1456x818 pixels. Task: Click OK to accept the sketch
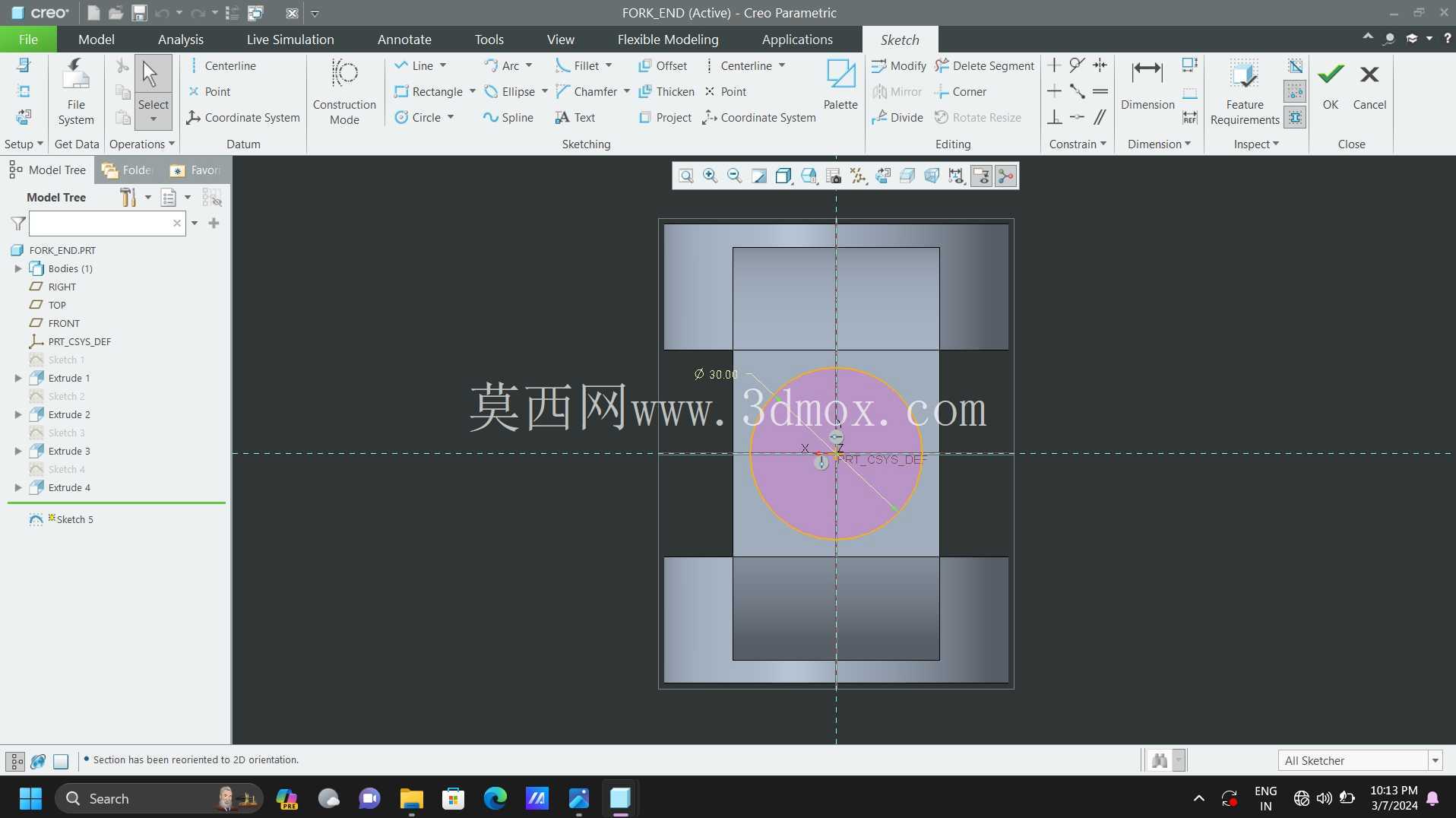1331,85
